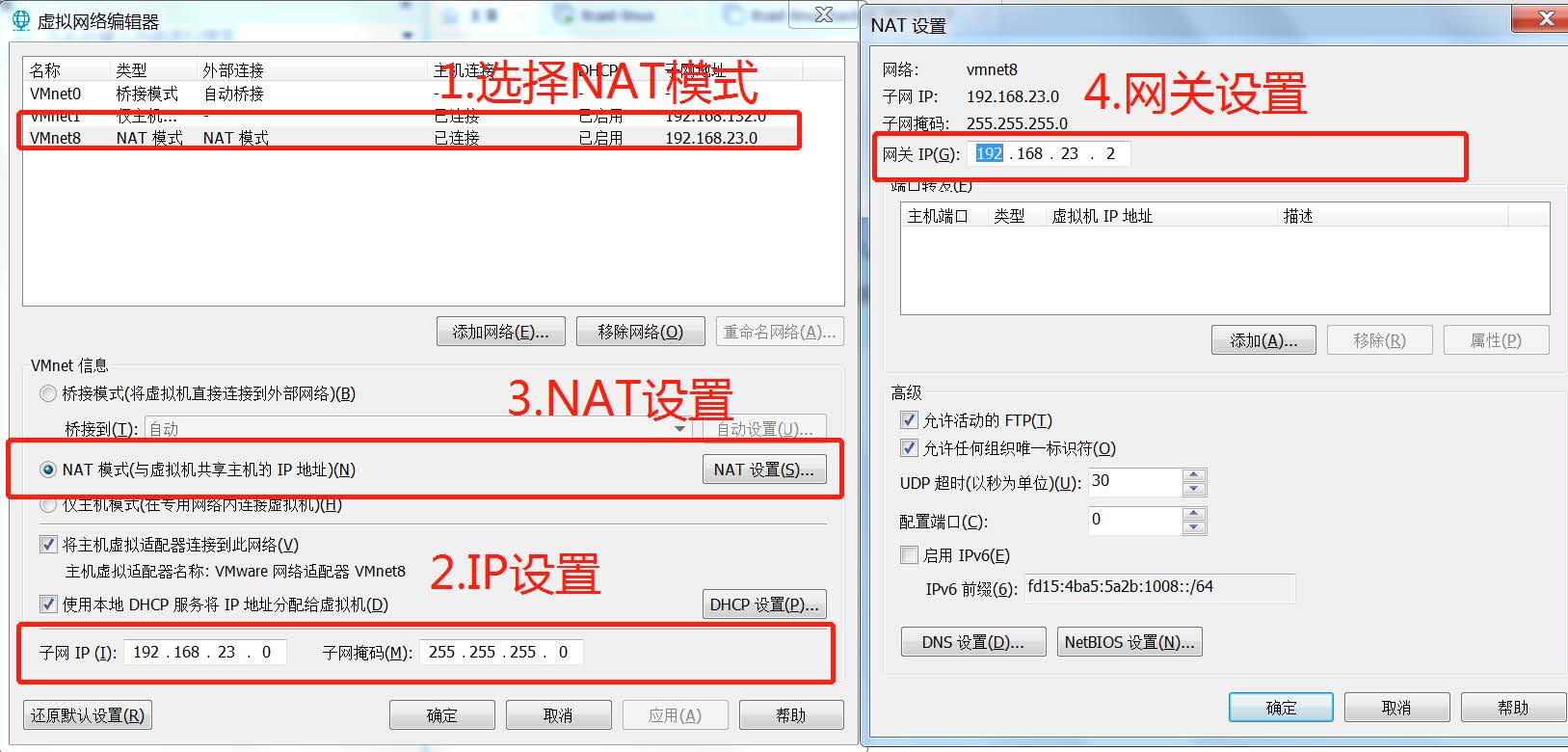The width and height of the screenshot is (1568, 752).
Task: Click 帮助 in the NAT 设置 dialog
Action: pos(1513,708)
